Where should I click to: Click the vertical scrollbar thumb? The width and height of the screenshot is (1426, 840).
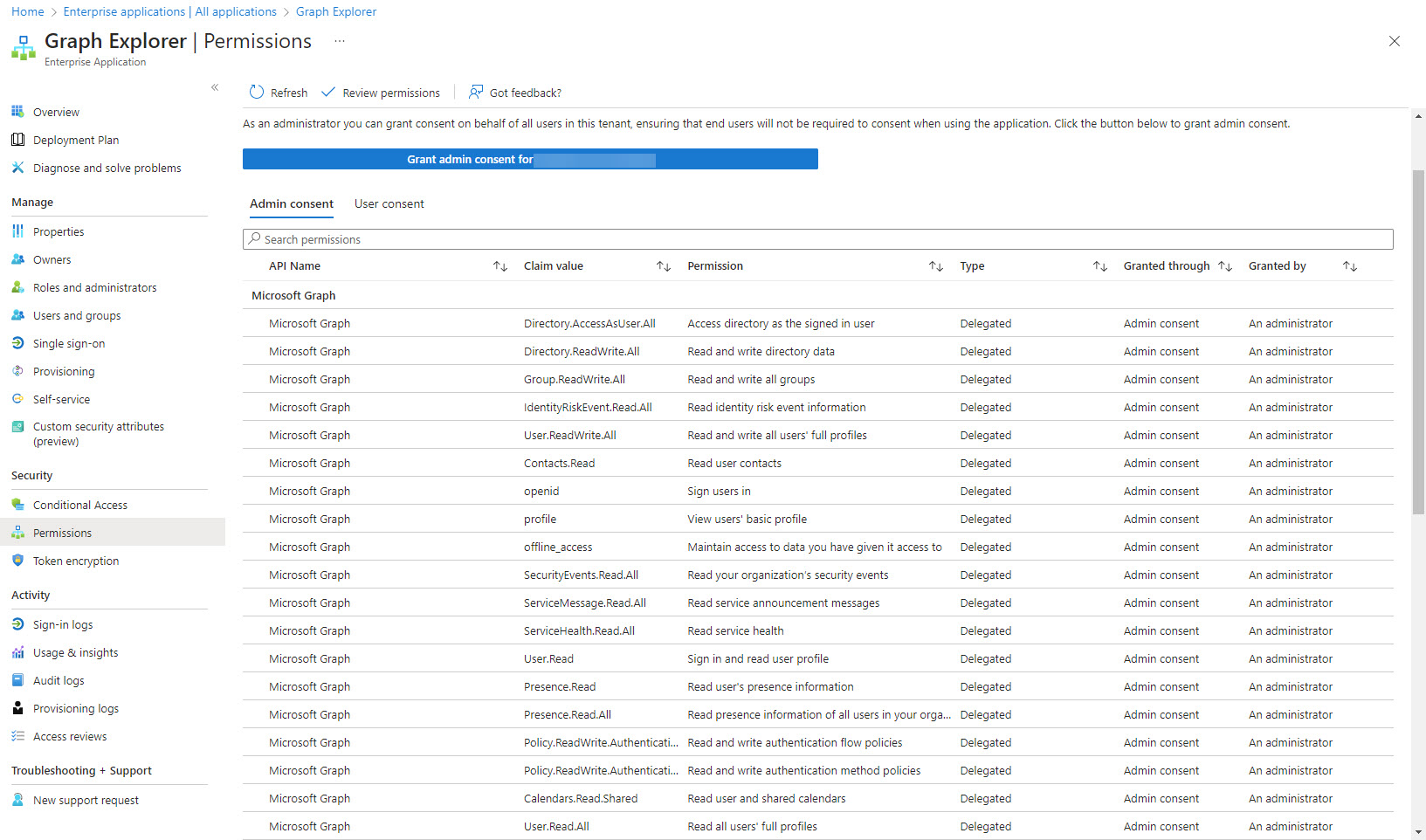1418,341
